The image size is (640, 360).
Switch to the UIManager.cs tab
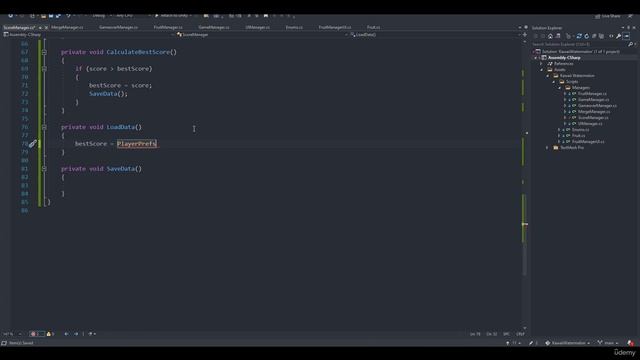[258, 27]
